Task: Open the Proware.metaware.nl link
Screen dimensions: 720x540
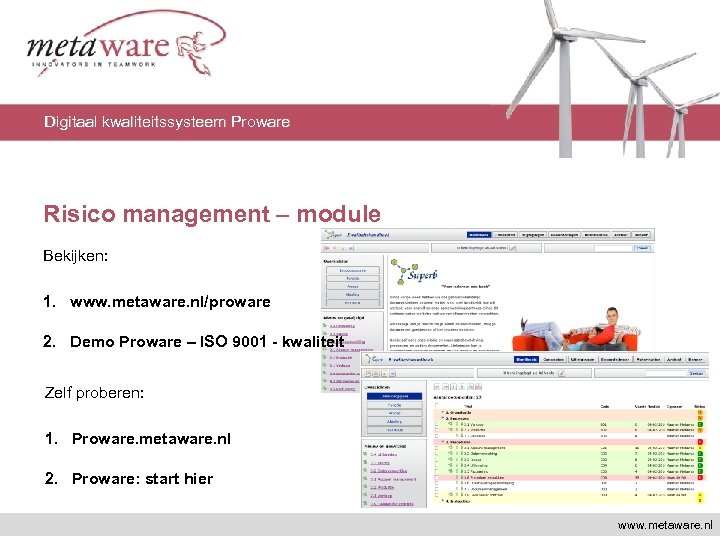Action: (151, 439)
